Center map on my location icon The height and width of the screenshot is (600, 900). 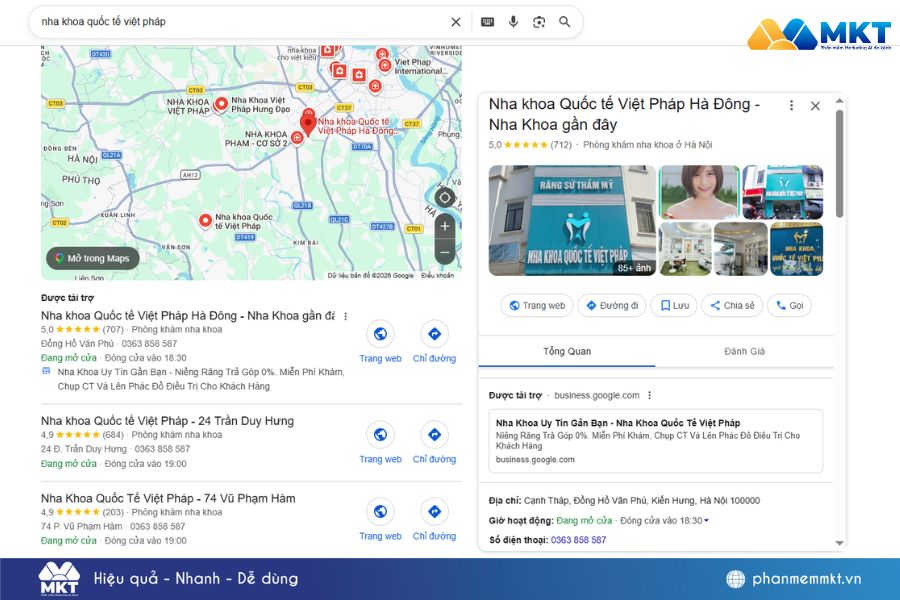tap(445, 198)
